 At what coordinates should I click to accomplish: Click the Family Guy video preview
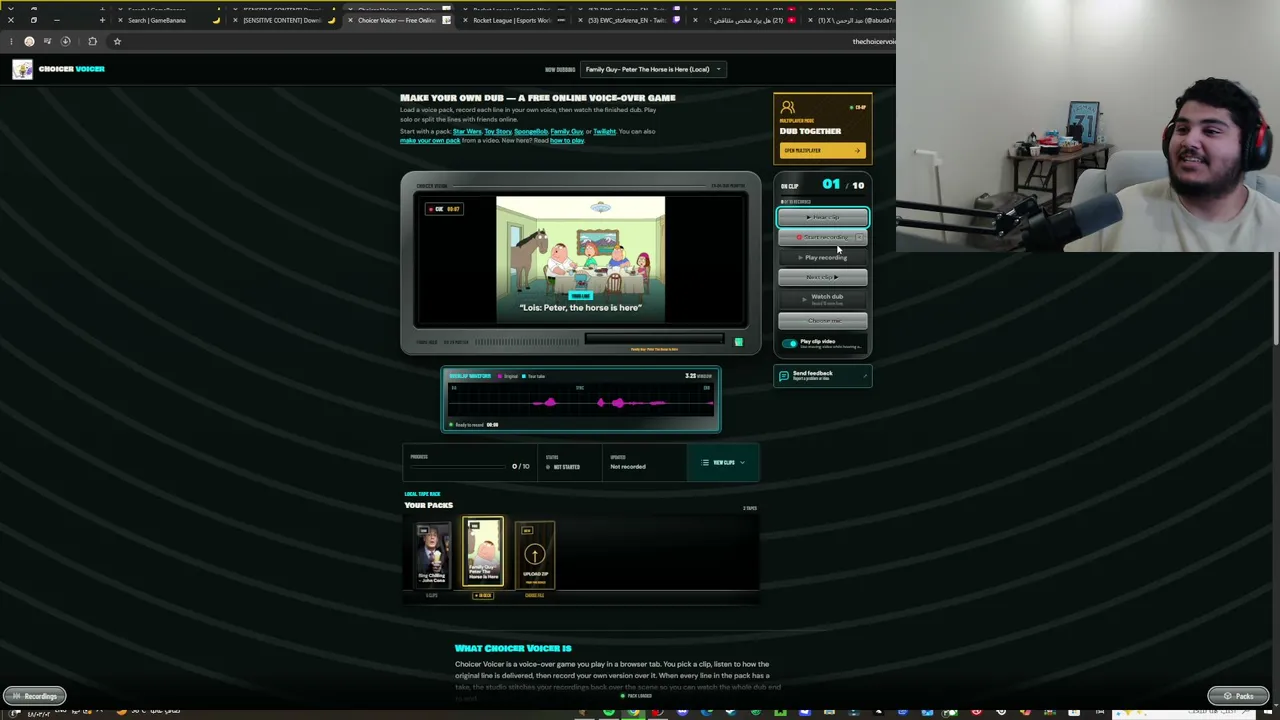[x=580, y=260]
